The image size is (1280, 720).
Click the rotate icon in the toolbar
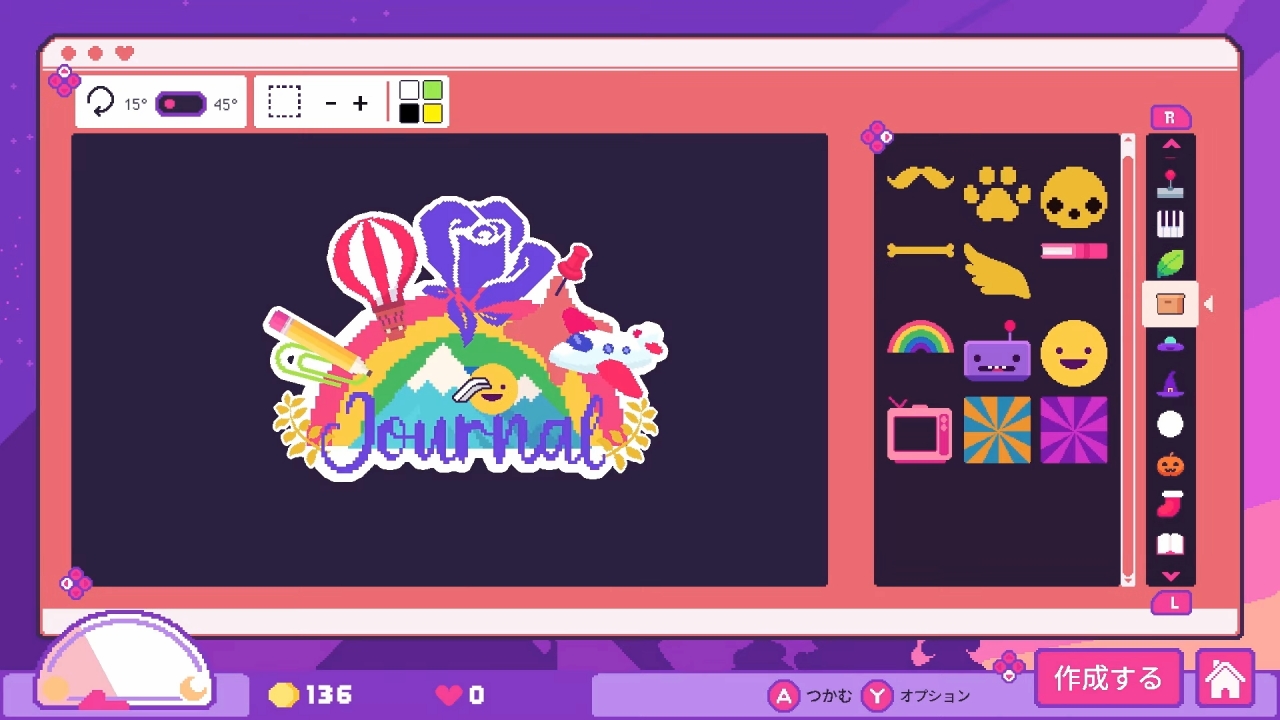100,102
